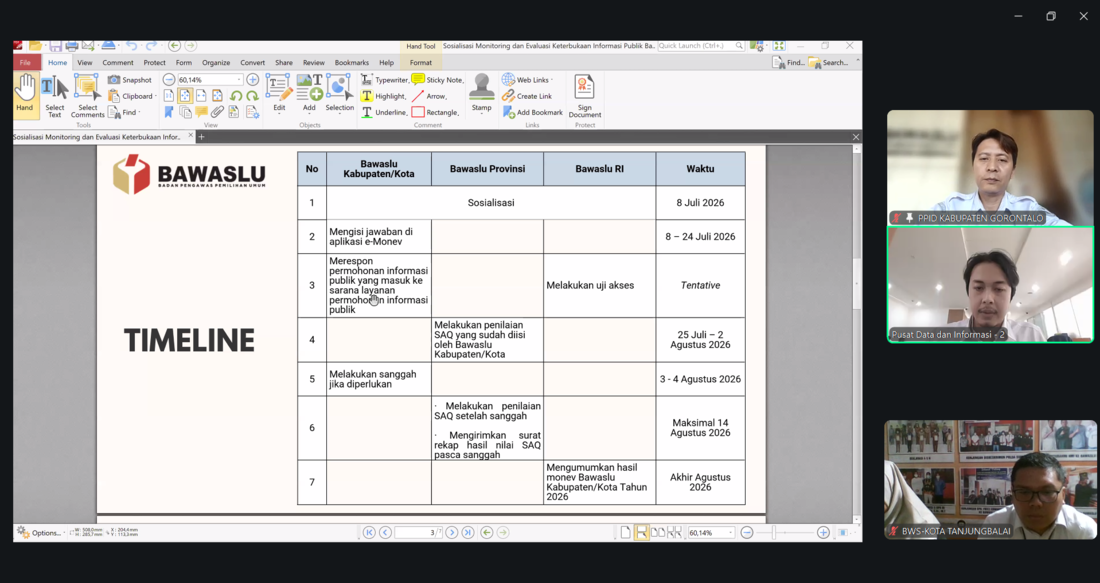Toggle Fit Page view mode
Viewport: 1100px width, 583px height.
click(x=185, y=96)
